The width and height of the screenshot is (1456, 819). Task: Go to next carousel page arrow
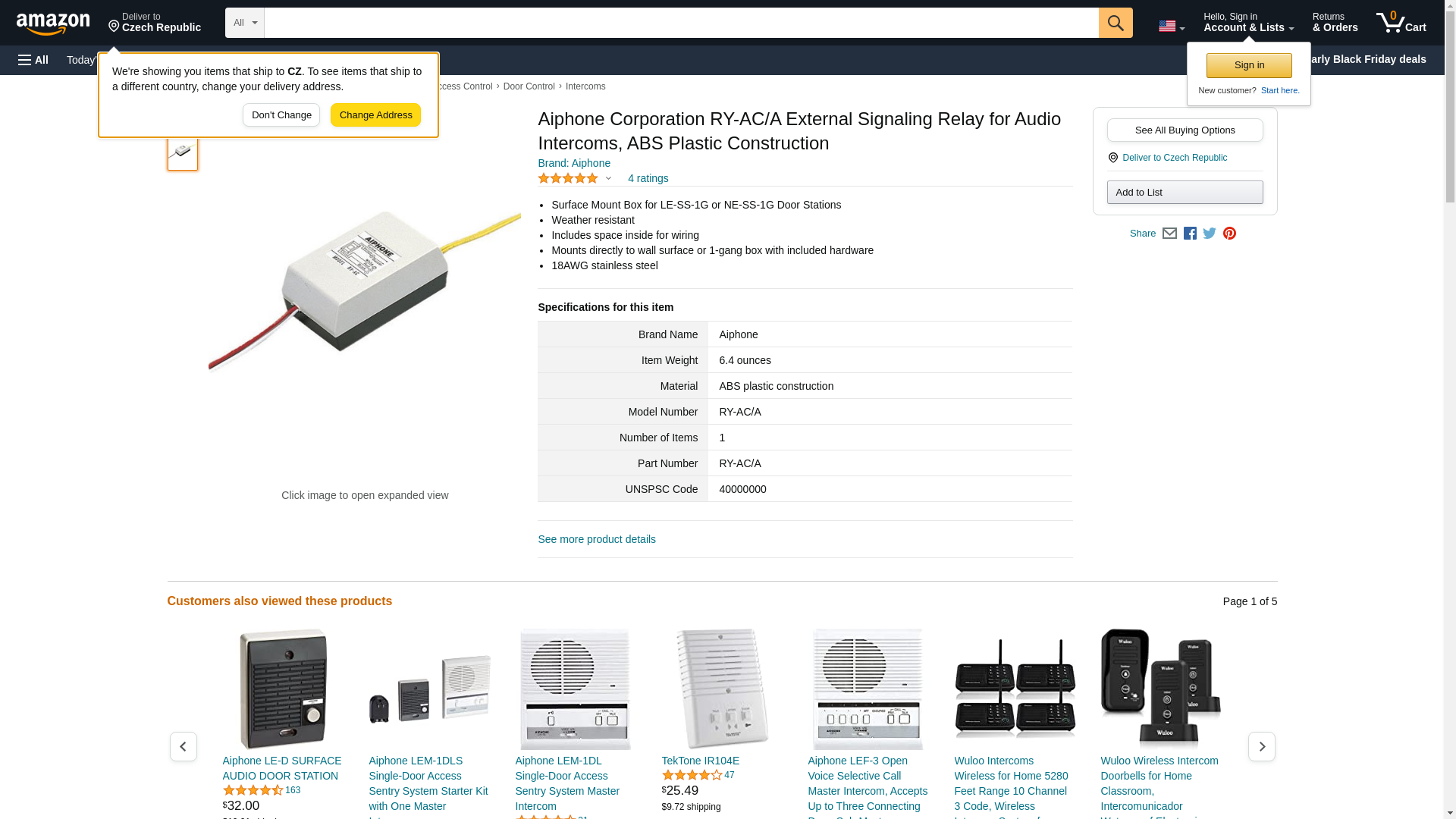click(x=1261, y=746)
